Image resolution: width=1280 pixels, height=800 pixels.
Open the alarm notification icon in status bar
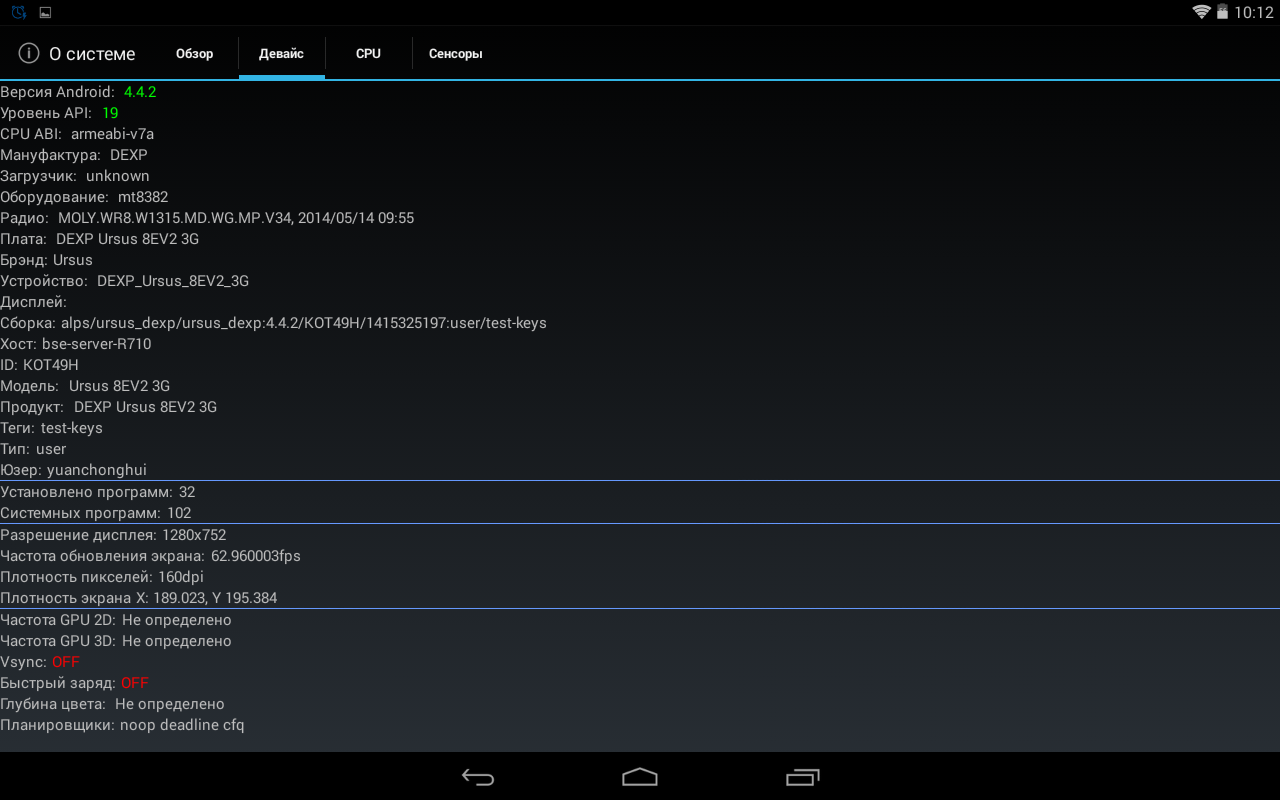[x=19, y=12]
